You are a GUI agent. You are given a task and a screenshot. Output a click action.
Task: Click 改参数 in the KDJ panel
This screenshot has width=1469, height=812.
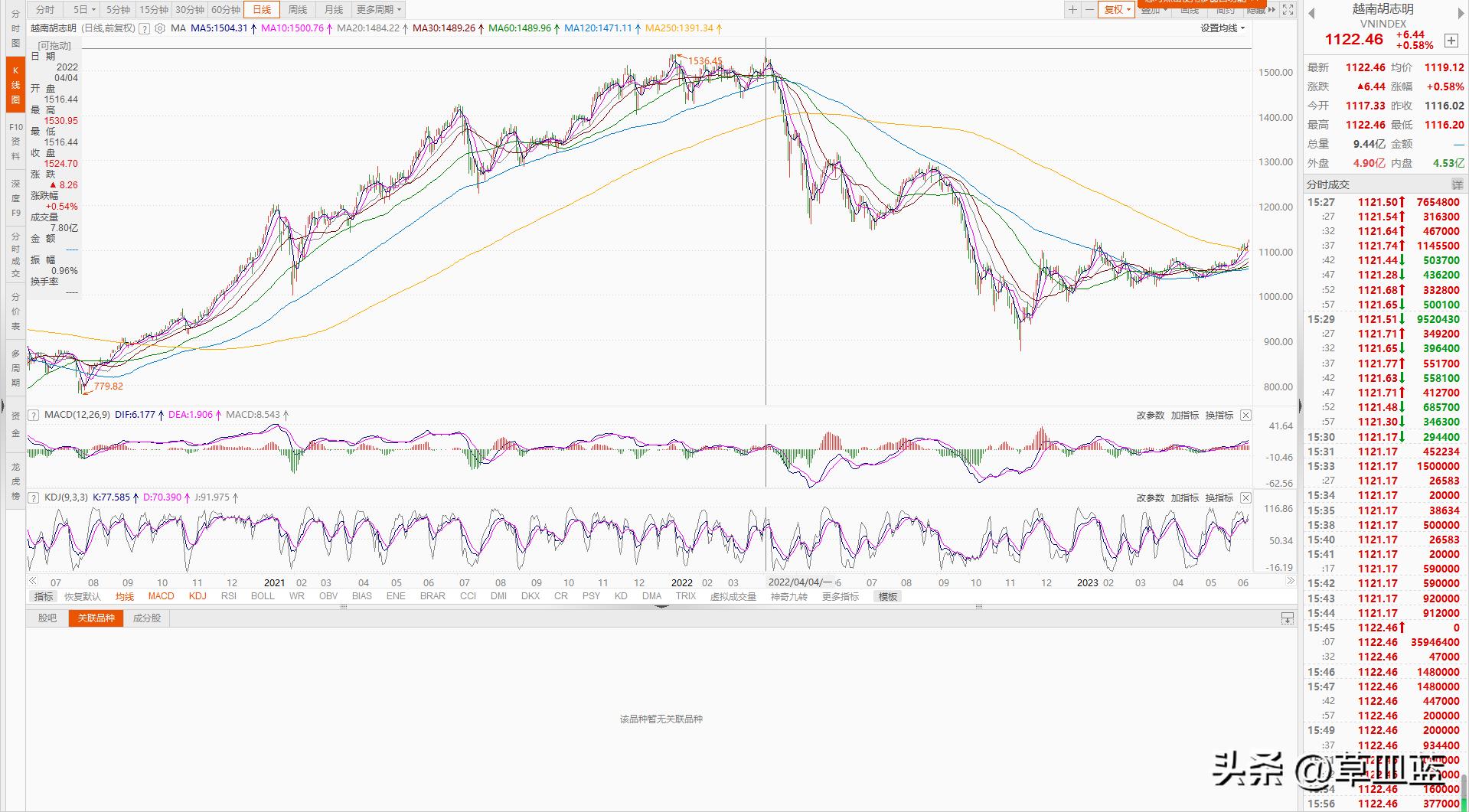1150,497
